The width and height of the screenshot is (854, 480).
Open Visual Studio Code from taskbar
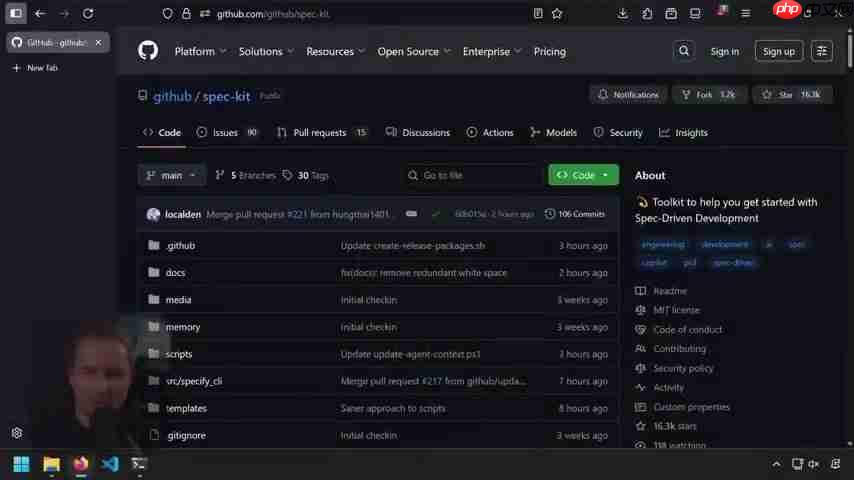pyautogui.click(x=109, y=464)
